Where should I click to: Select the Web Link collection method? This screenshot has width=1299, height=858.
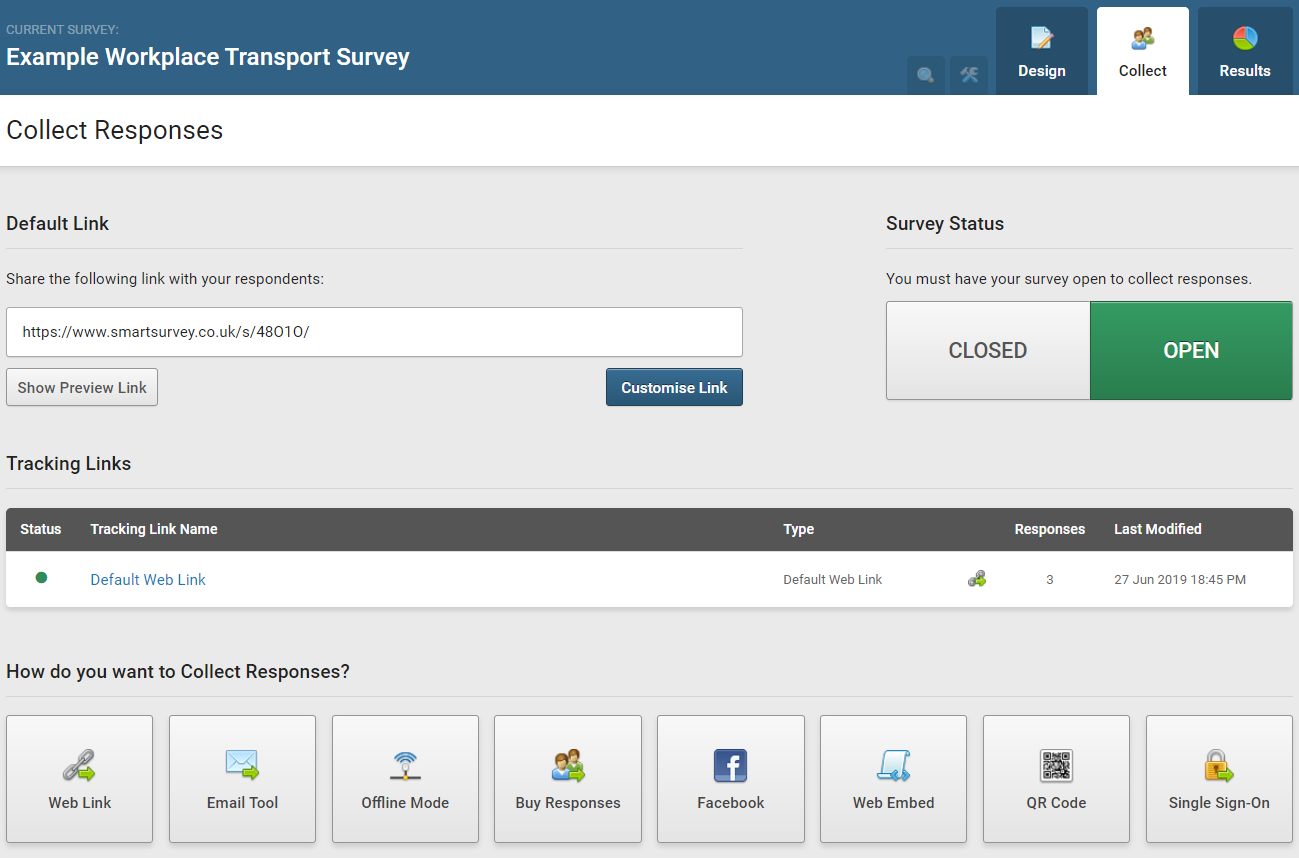click(79, 779)
